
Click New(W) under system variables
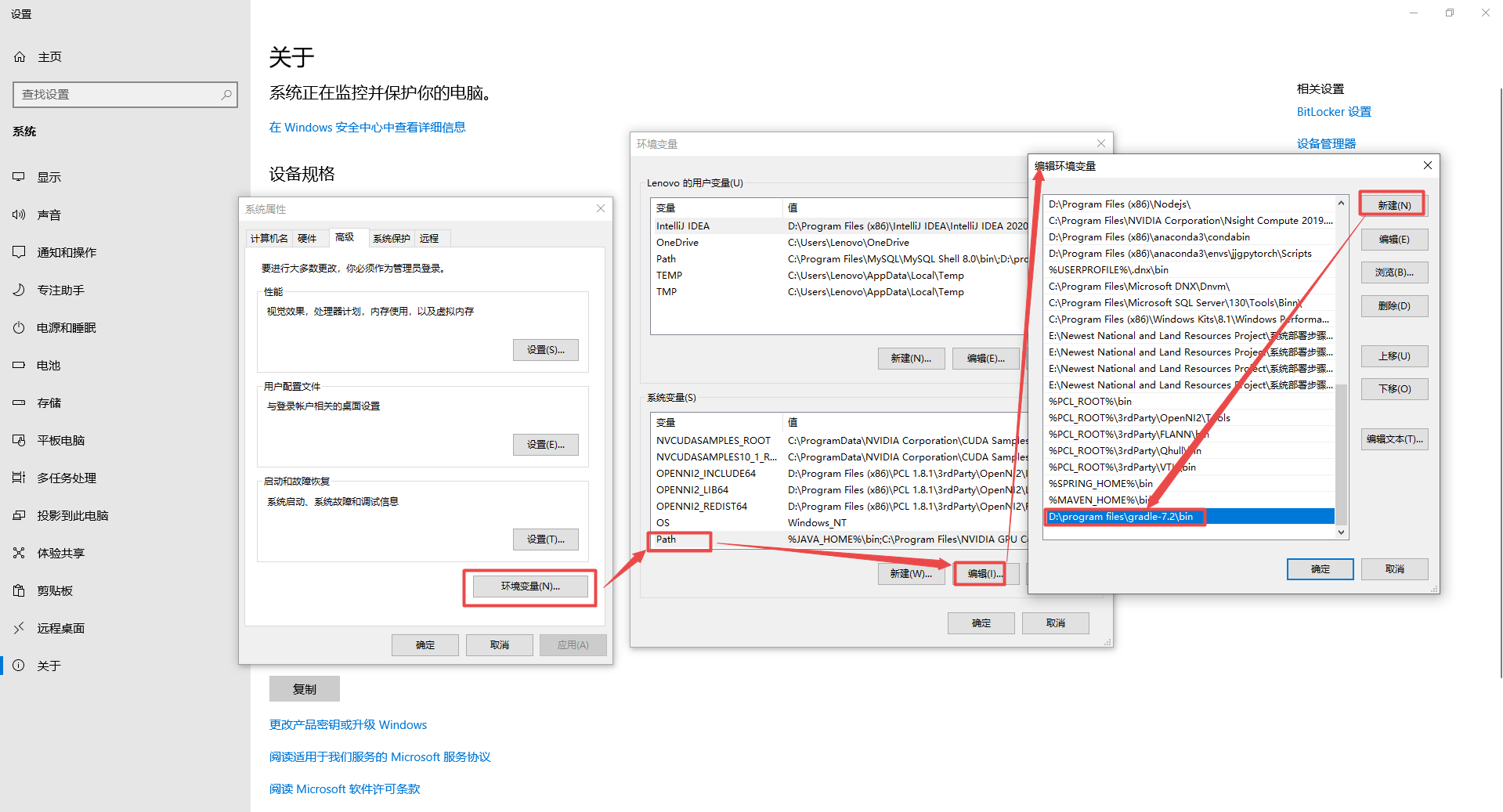pyautogui.click(x=911, y=574)
